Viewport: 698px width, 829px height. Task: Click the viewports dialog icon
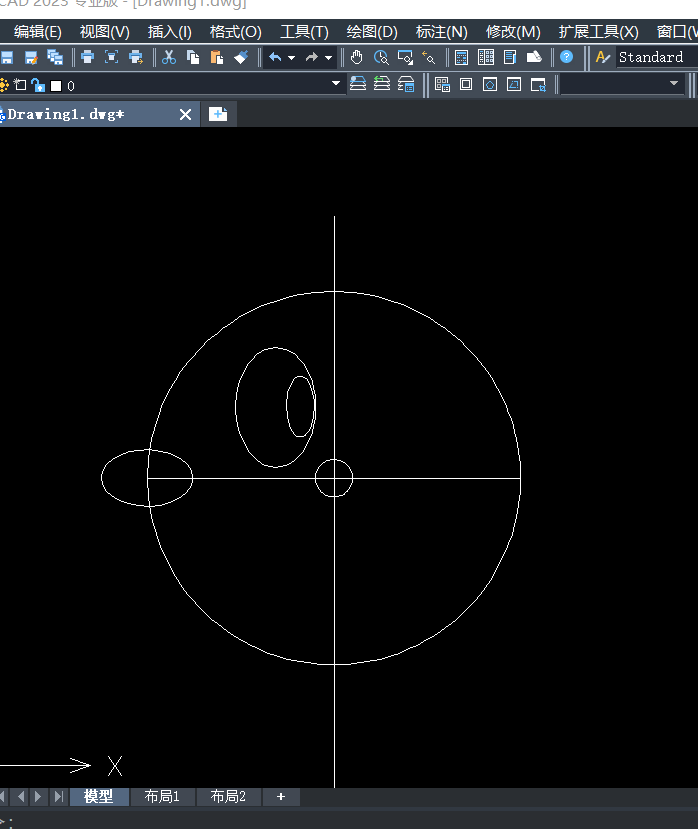point(442,85)
